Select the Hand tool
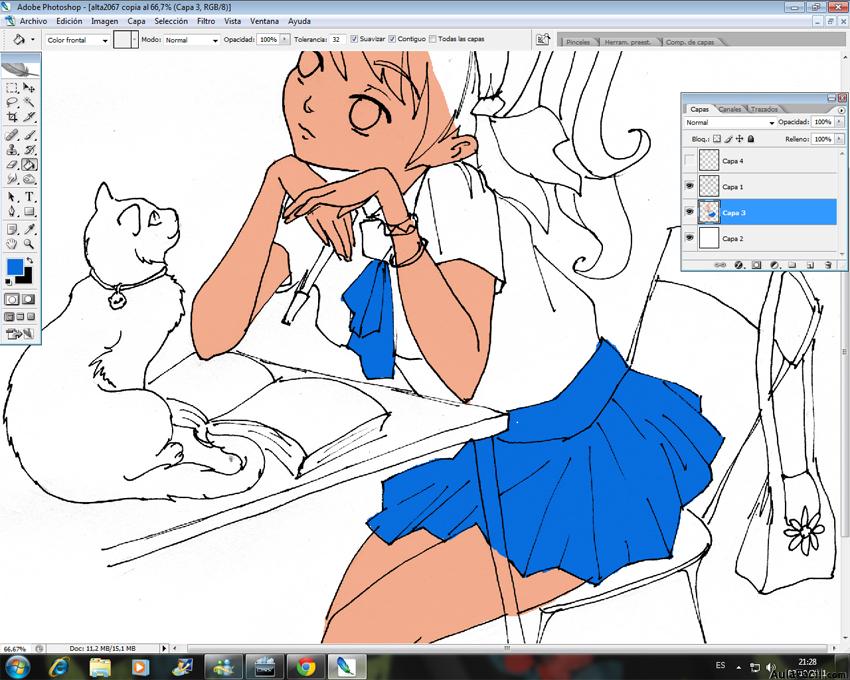The image size is (850, 680). point(12,244)
